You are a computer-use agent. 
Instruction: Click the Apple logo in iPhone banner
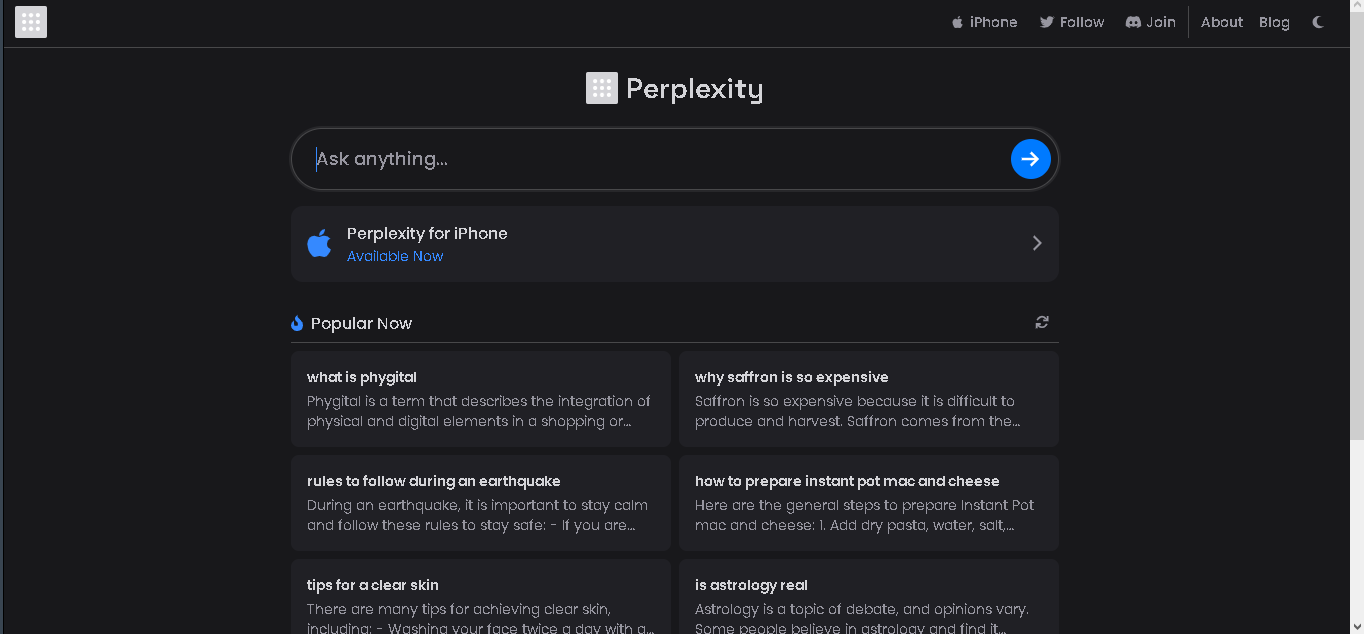[319, 243]
